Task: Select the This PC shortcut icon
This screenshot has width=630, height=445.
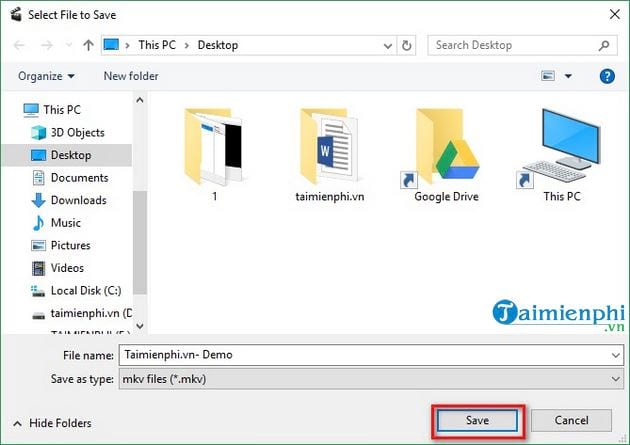Action: [x=562, y=155]
